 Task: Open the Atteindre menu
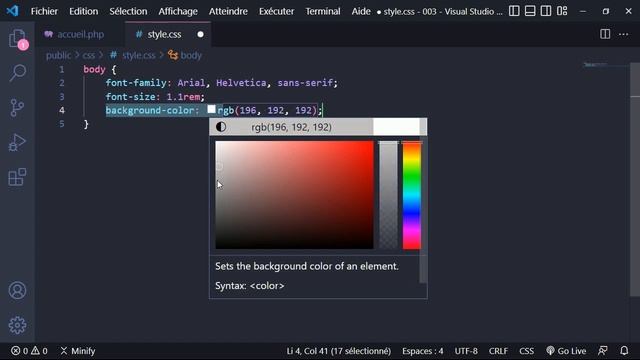coord(228,11)
